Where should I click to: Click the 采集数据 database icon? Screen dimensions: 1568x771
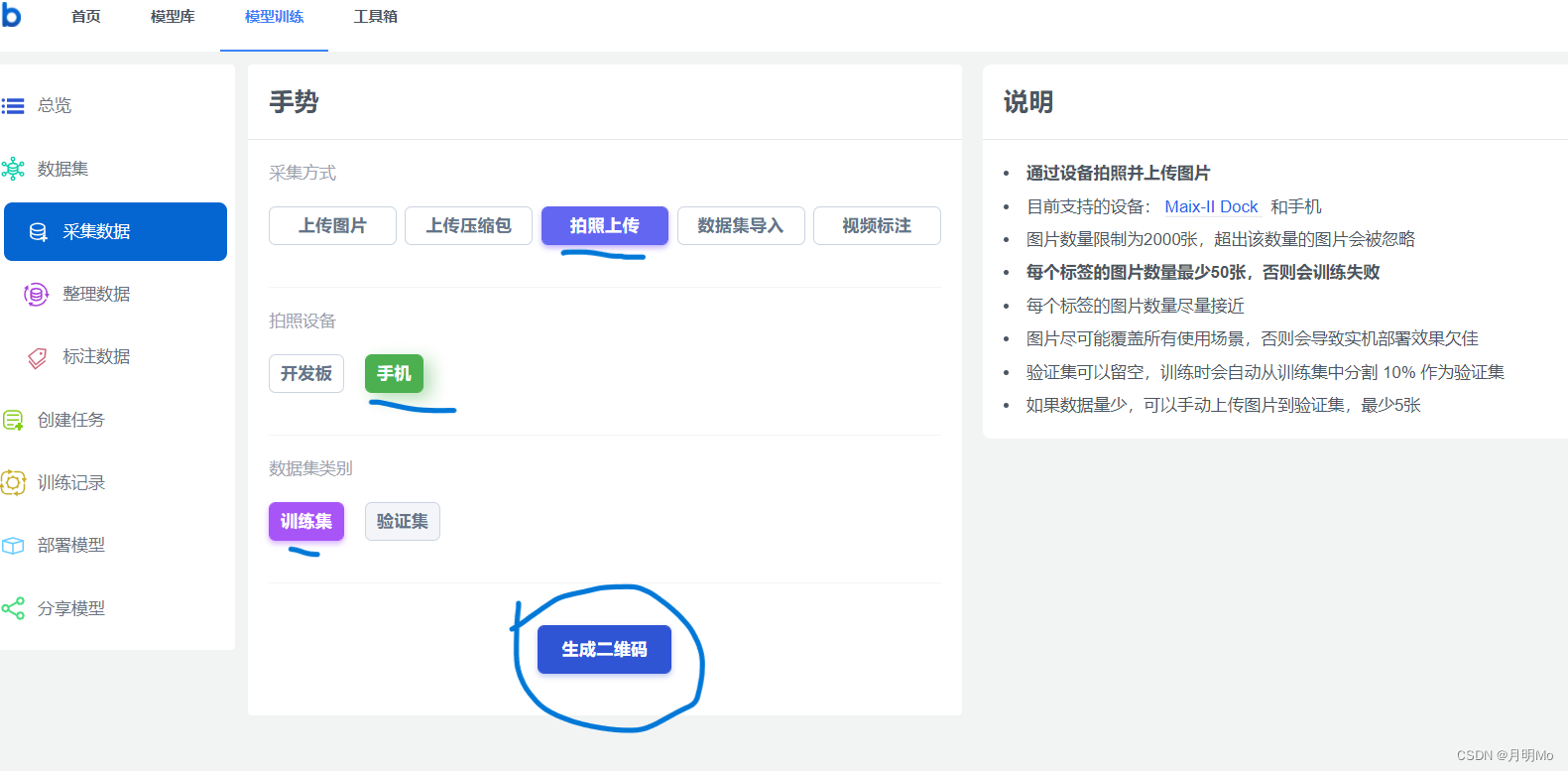point(39,232)
